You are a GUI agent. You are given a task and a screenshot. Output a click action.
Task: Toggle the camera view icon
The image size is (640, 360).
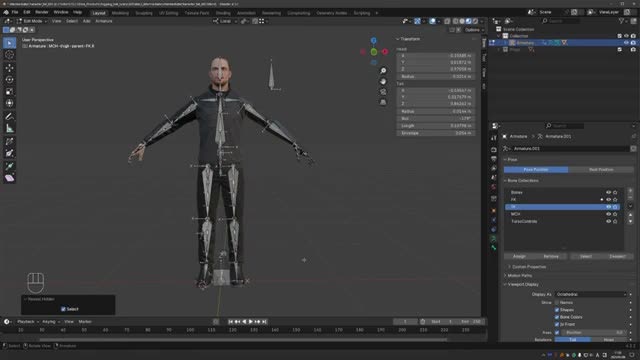click(x=383, y=92)
